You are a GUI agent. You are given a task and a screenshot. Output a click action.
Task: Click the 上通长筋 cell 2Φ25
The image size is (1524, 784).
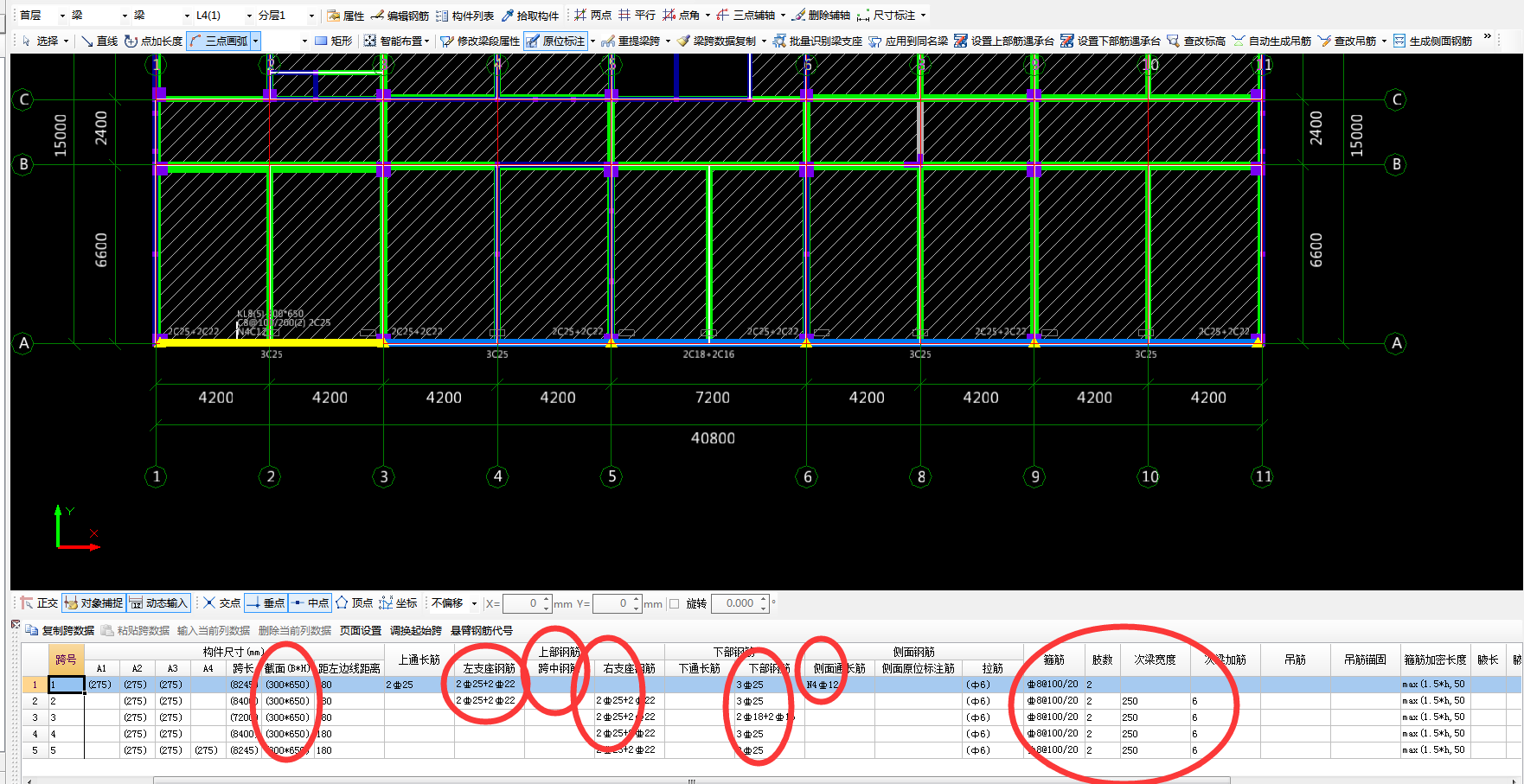coord(419,685)
